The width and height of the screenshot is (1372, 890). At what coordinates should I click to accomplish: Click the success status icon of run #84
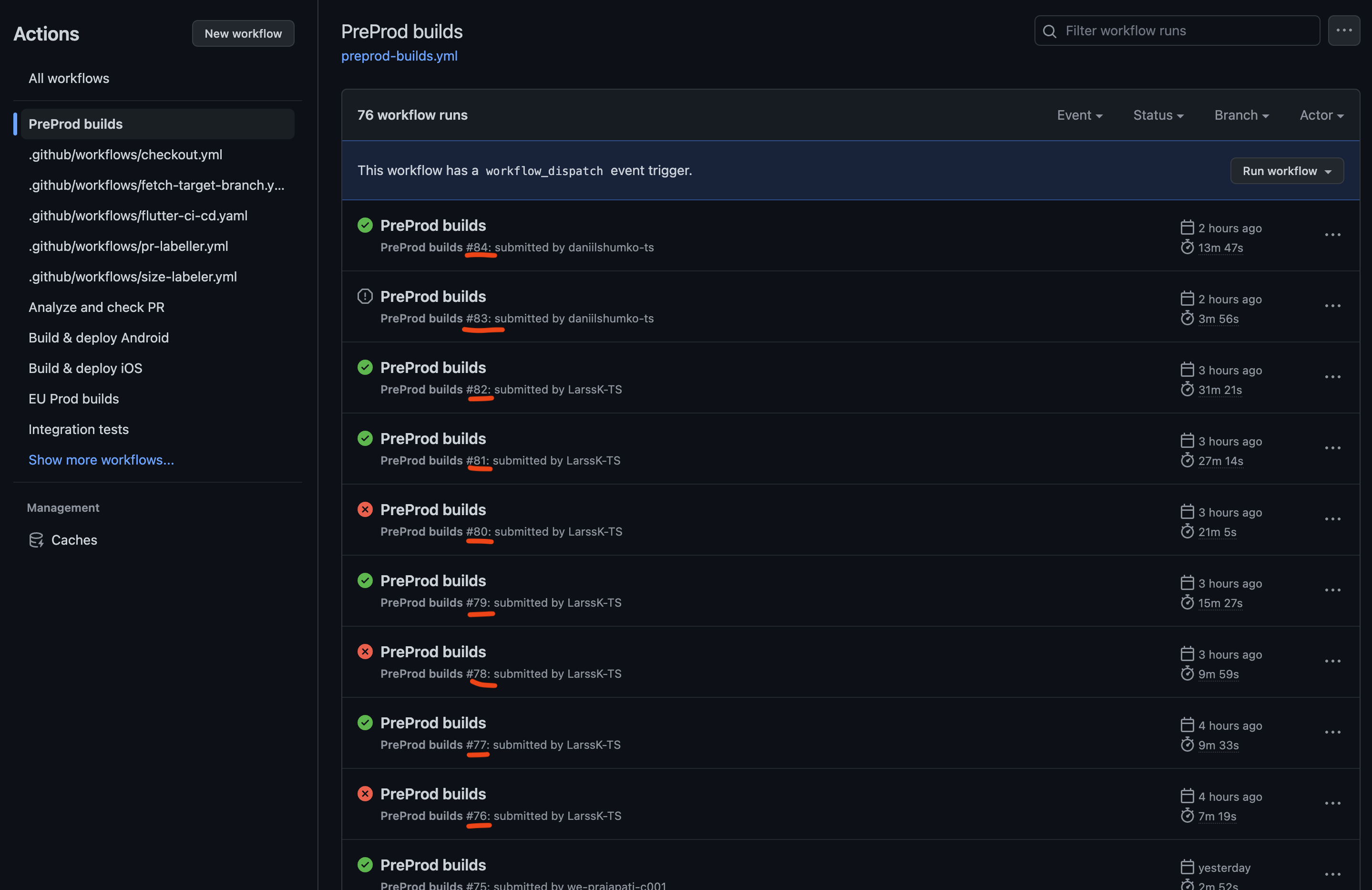tap(365, 225)
